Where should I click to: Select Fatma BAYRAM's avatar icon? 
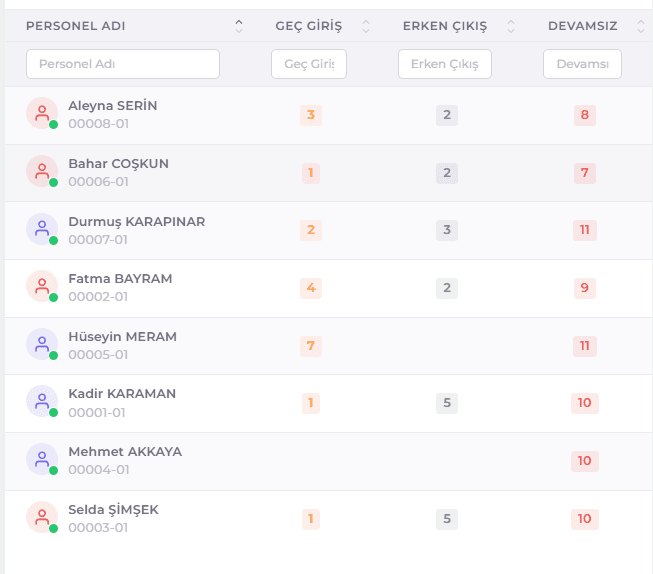click(42, 286)
